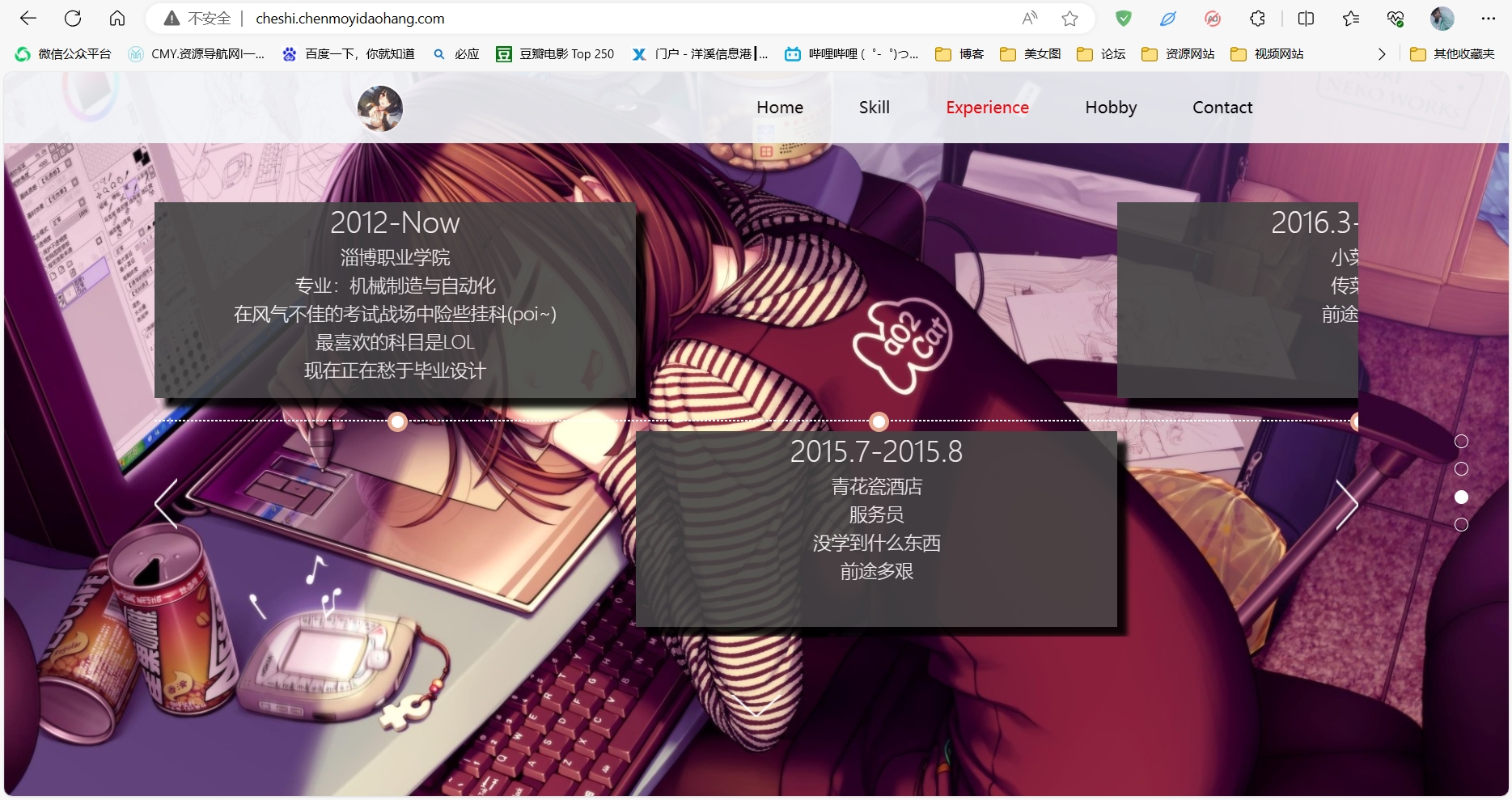The height and width of the screenshot is (800, 1512).
Task: Expand the bookmarks overflow chevron
Action: [1382, 54]
